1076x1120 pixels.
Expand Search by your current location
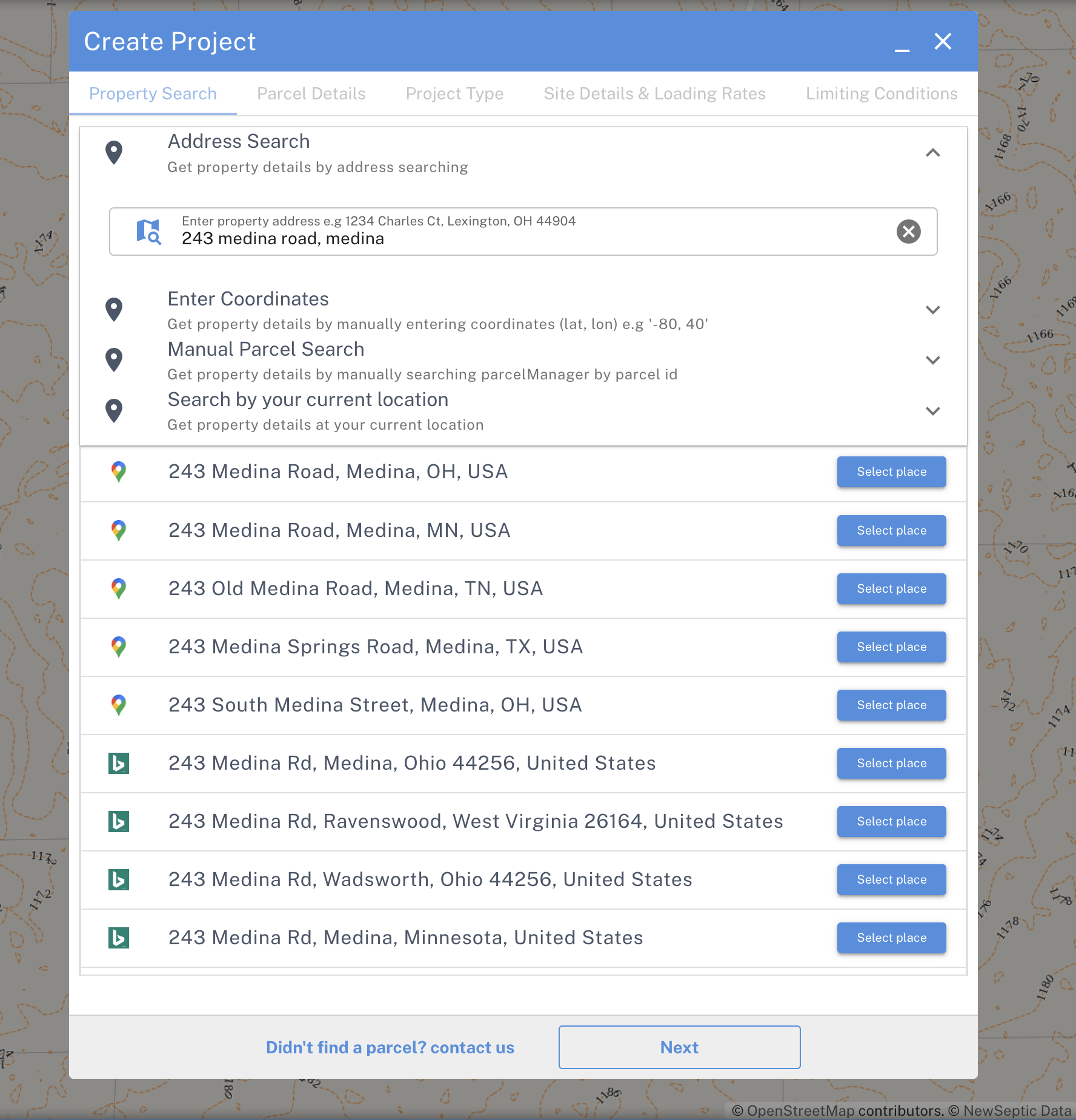(x=933, y=411)
